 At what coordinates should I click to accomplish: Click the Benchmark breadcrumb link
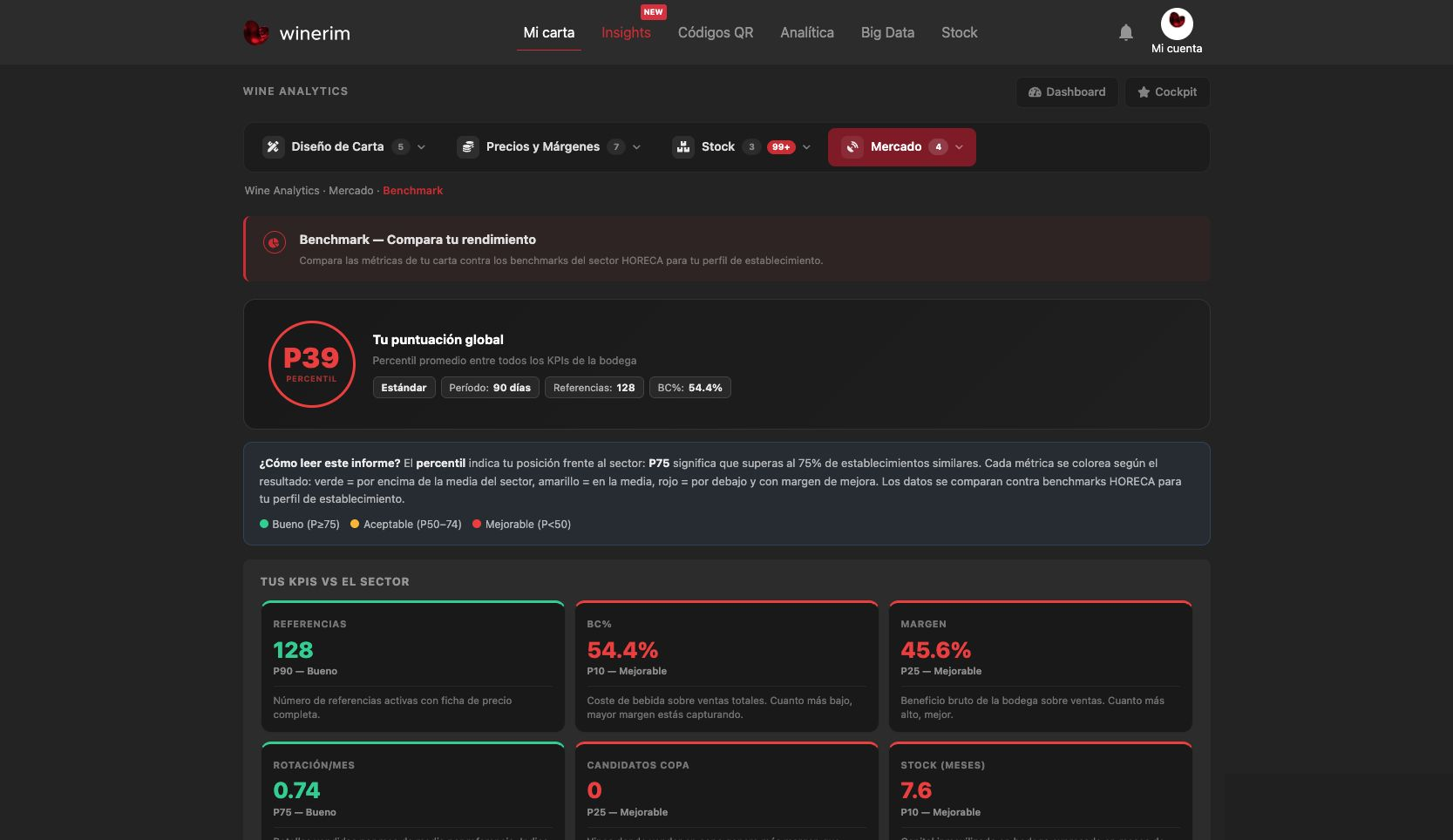click(412, 191)
